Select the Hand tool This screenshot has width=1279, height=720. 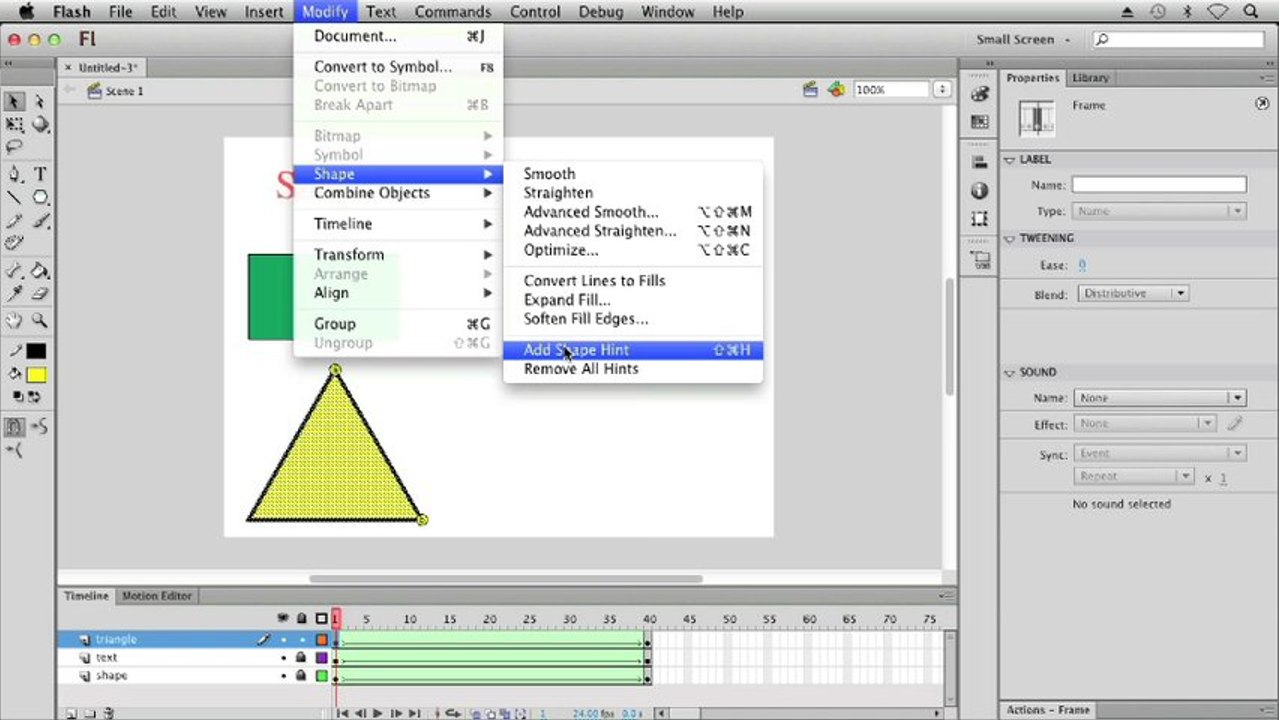pos(15,321)
